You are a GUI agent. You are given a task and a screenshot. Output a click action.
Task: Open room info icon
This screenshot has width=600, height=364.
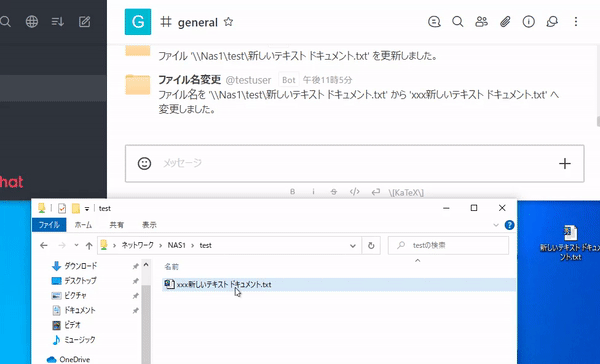[528, 22]
